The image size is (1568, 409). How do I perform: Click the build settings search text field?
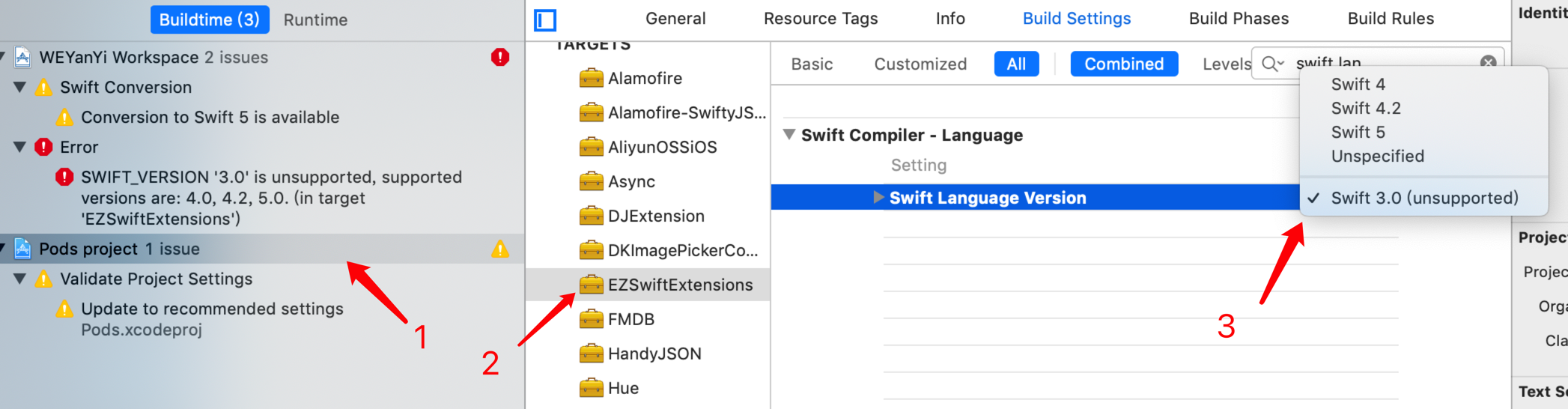pyautogui.click(x=1378, y=63)
